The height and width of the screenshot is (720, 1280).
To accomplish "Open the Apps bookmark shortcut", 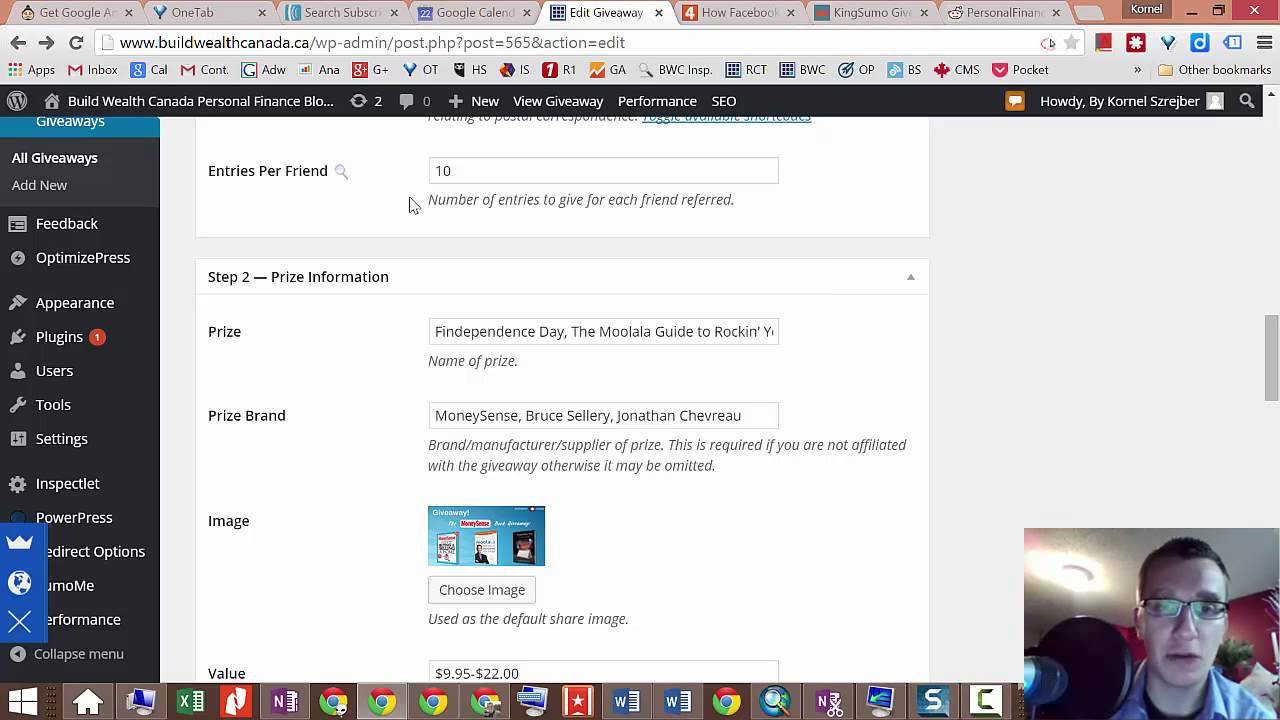I will tap(31, 70).
